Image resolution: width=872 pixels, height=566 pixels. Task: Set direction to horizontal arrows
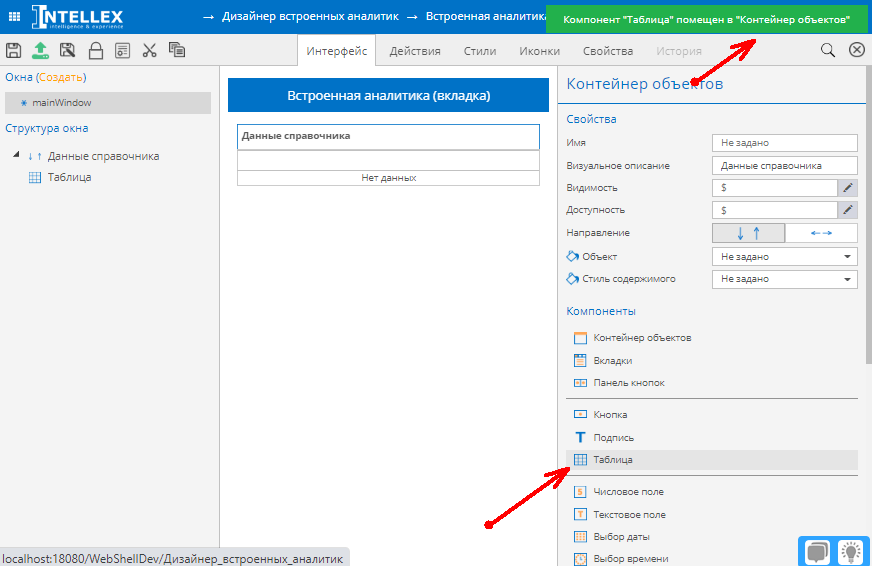[x=821, y=233]
